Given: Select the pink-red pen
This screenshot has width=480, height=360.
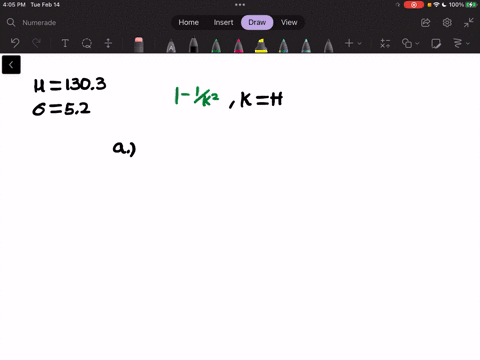Looking at the screenshot, I should tap(238, 46).
